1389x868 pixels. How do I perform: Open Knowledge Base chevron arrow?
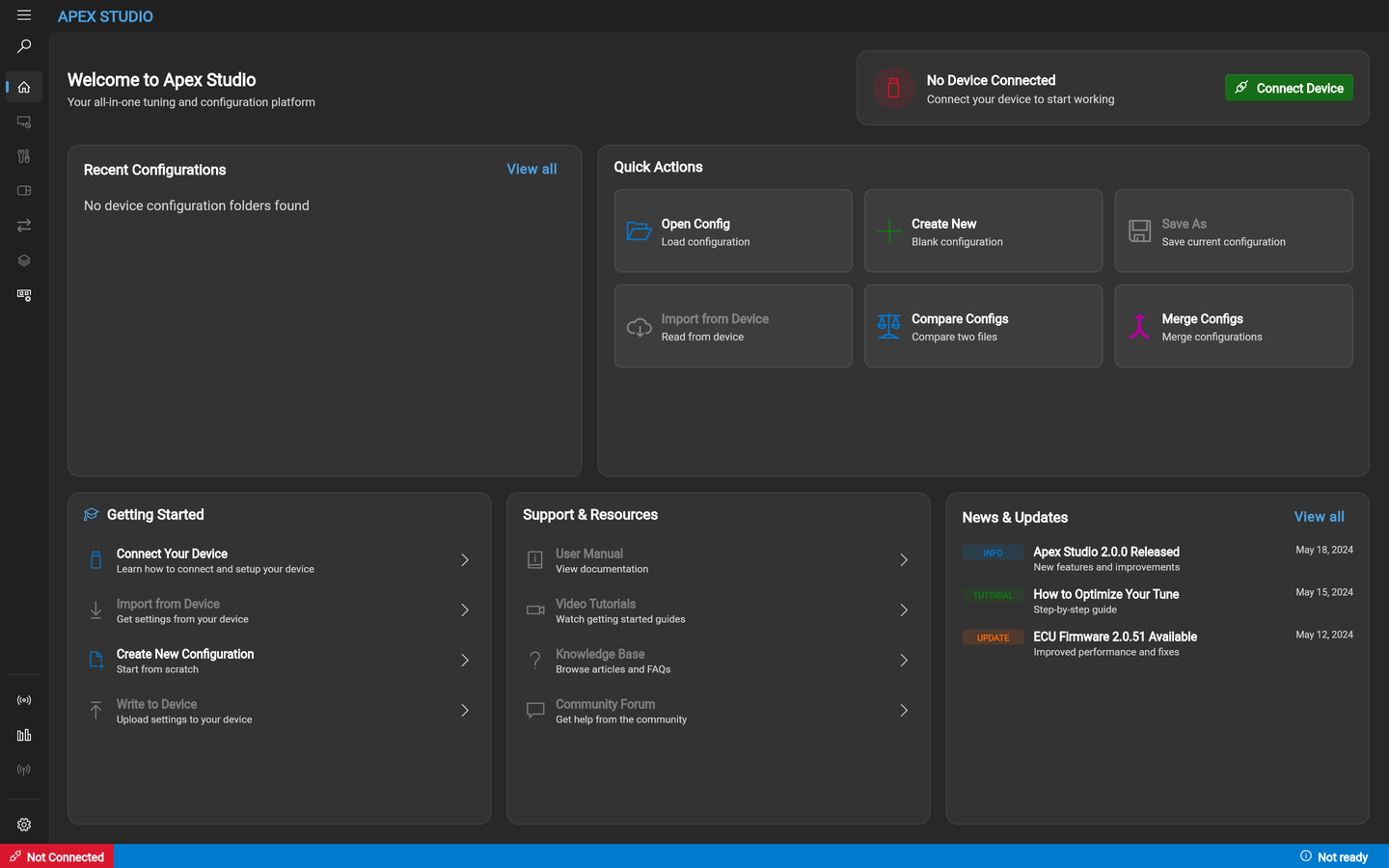(x=904, y=661)
